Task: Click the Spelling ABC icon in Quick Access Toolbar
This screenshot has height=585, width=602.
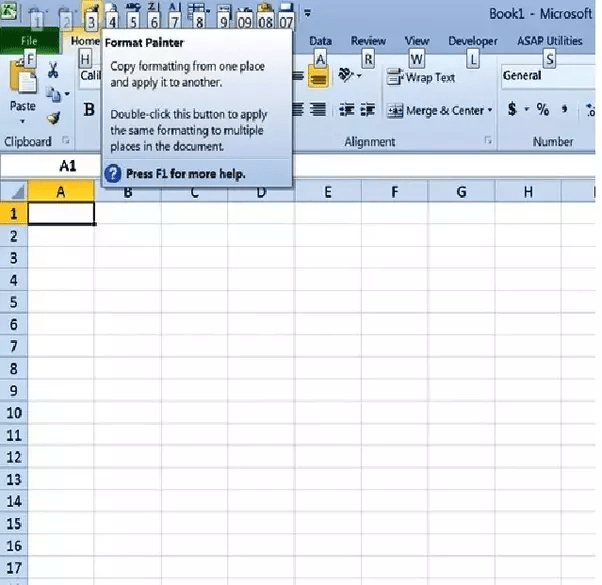Action: 132,6
